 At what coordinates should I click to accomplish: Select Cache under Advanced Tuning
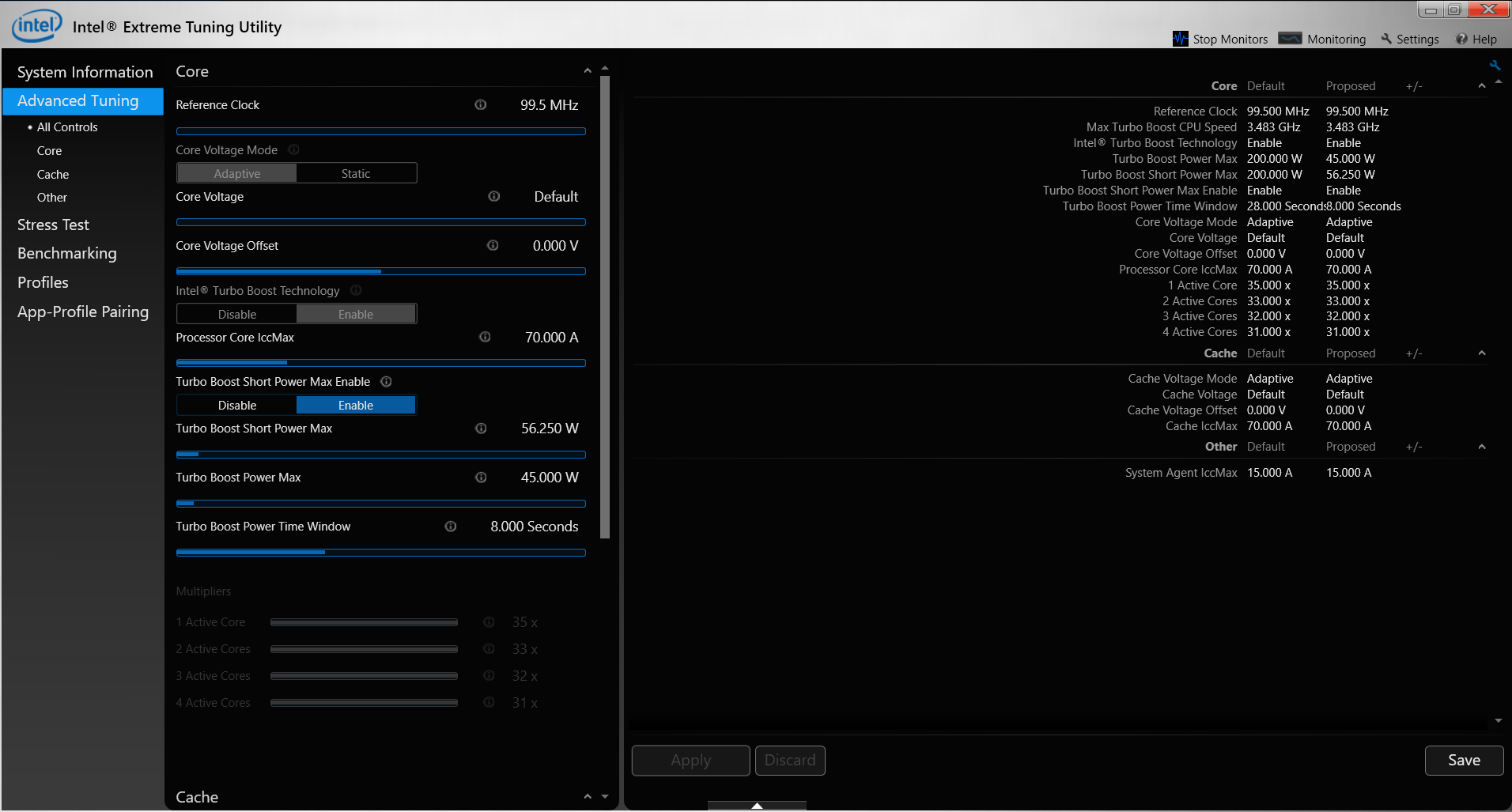(x=53, y=175)
